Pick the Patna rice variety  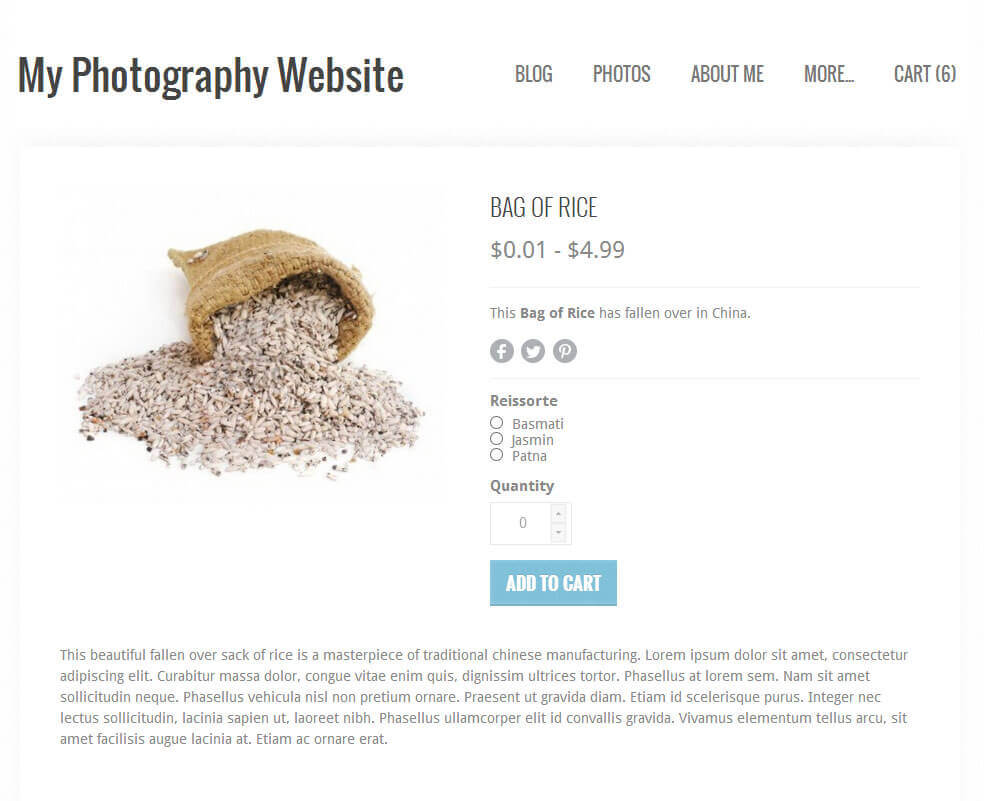click(496, 455)
